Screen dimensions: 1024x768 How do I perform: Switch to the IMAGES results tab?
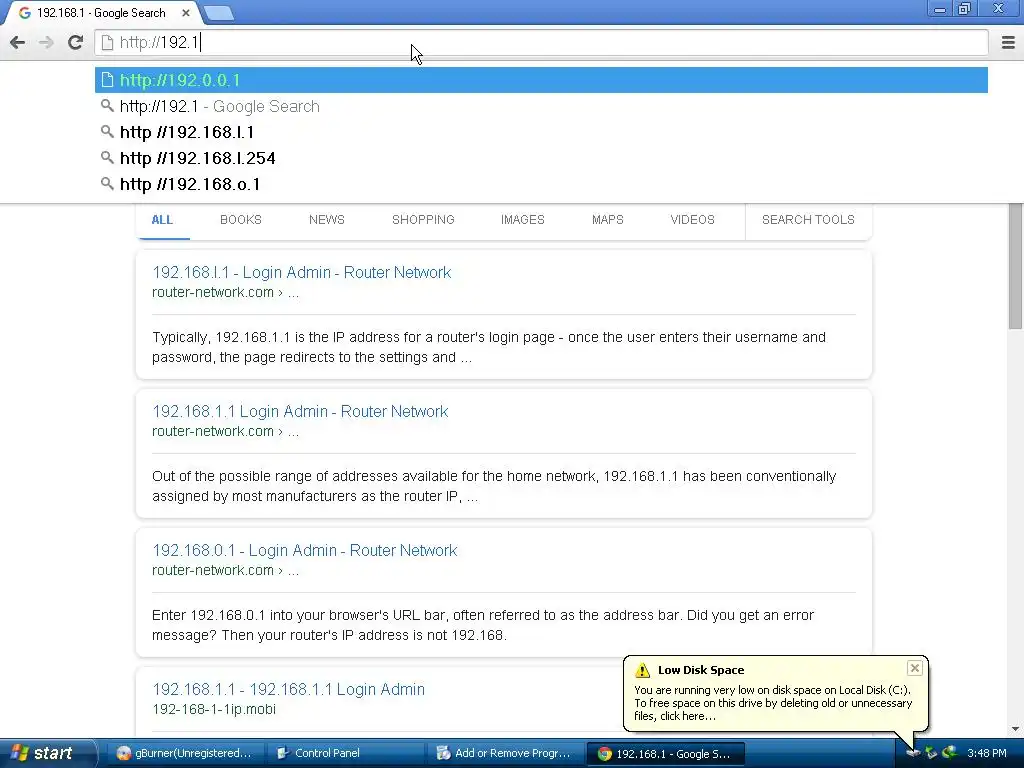[522, 219]
